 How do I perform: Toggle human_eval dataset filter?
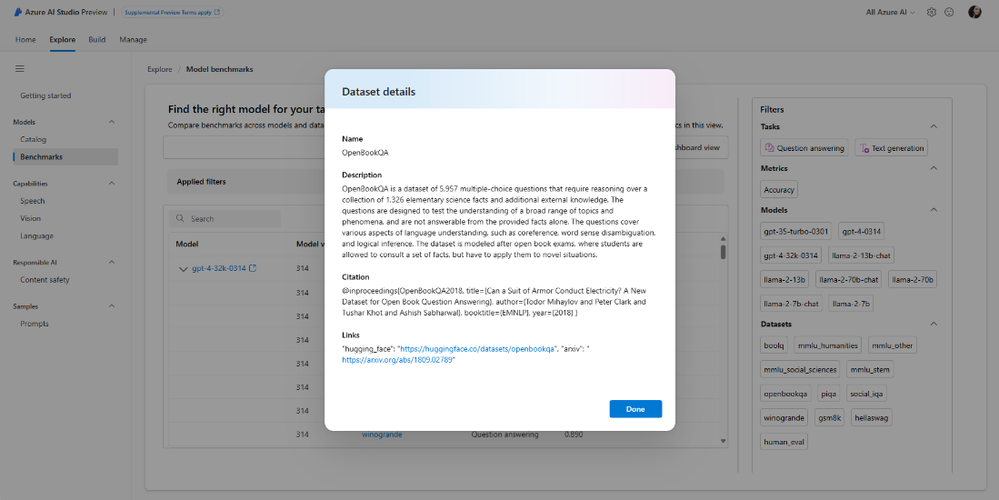pos(784,442)
